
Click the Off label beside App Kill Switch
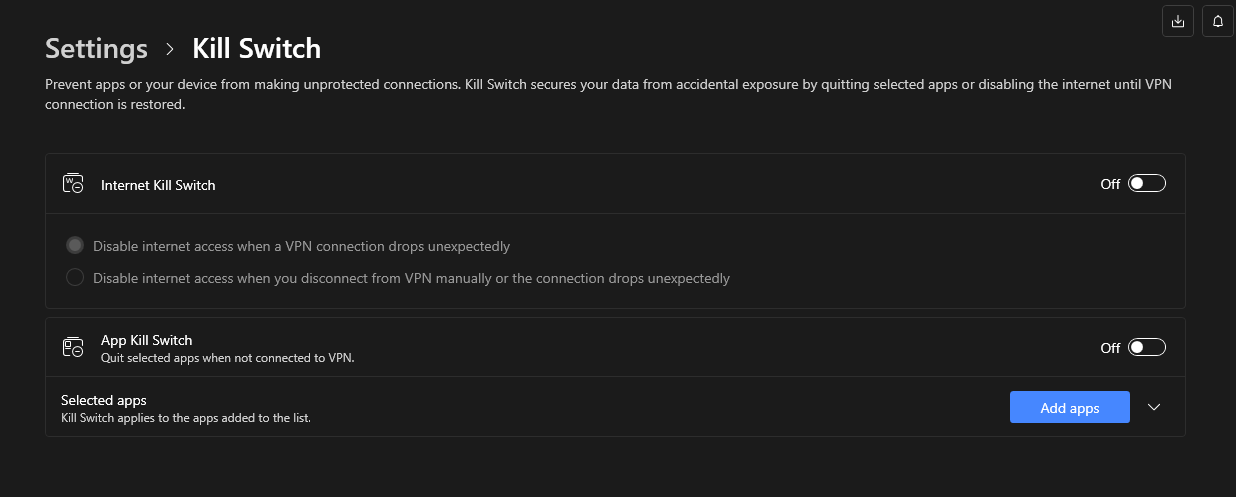click(x=1110, y=348)
